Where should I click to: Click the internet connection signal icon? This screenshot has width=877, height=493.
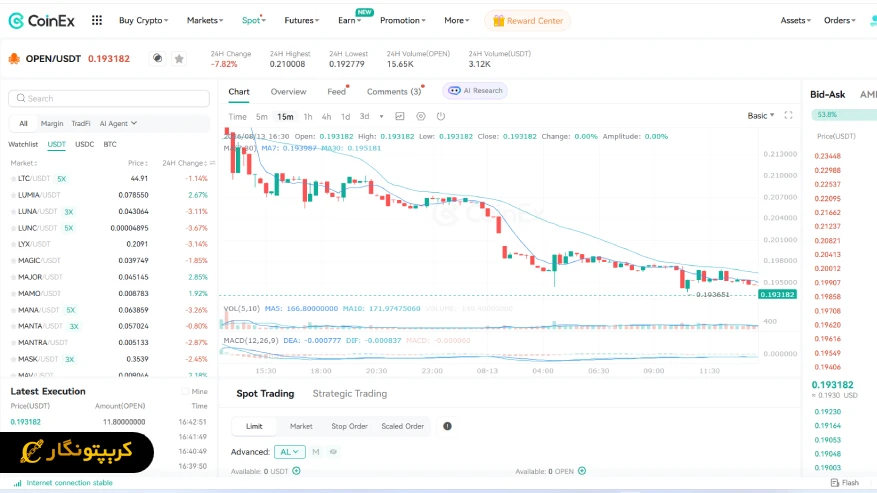pos(18,483)
